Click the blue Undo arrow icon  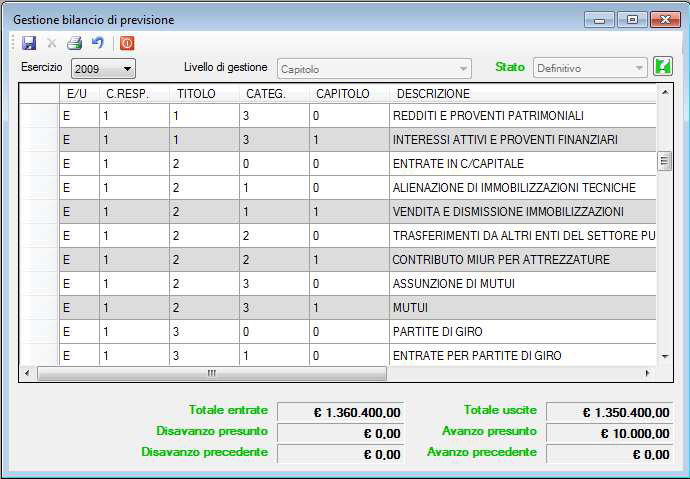(x=98, y=43)
